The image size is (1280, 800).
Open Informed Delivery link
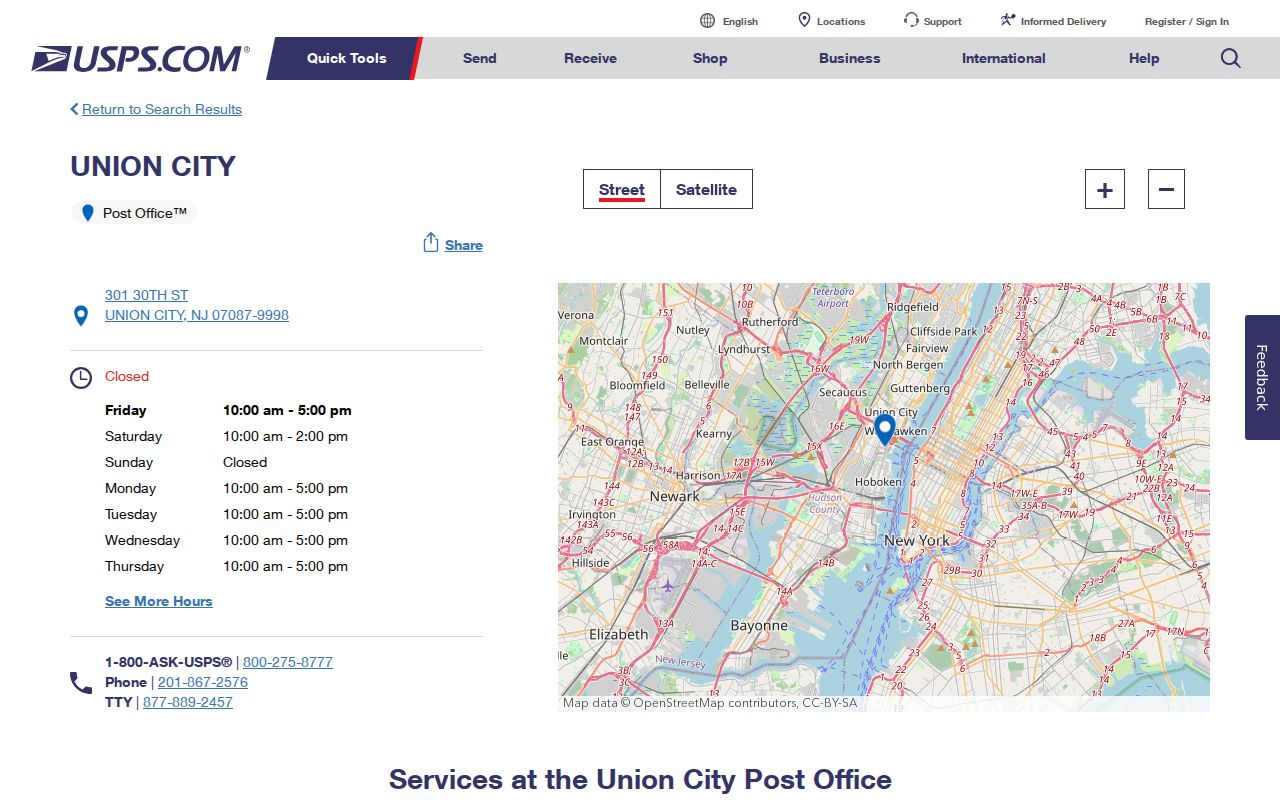coord(1064,21)
